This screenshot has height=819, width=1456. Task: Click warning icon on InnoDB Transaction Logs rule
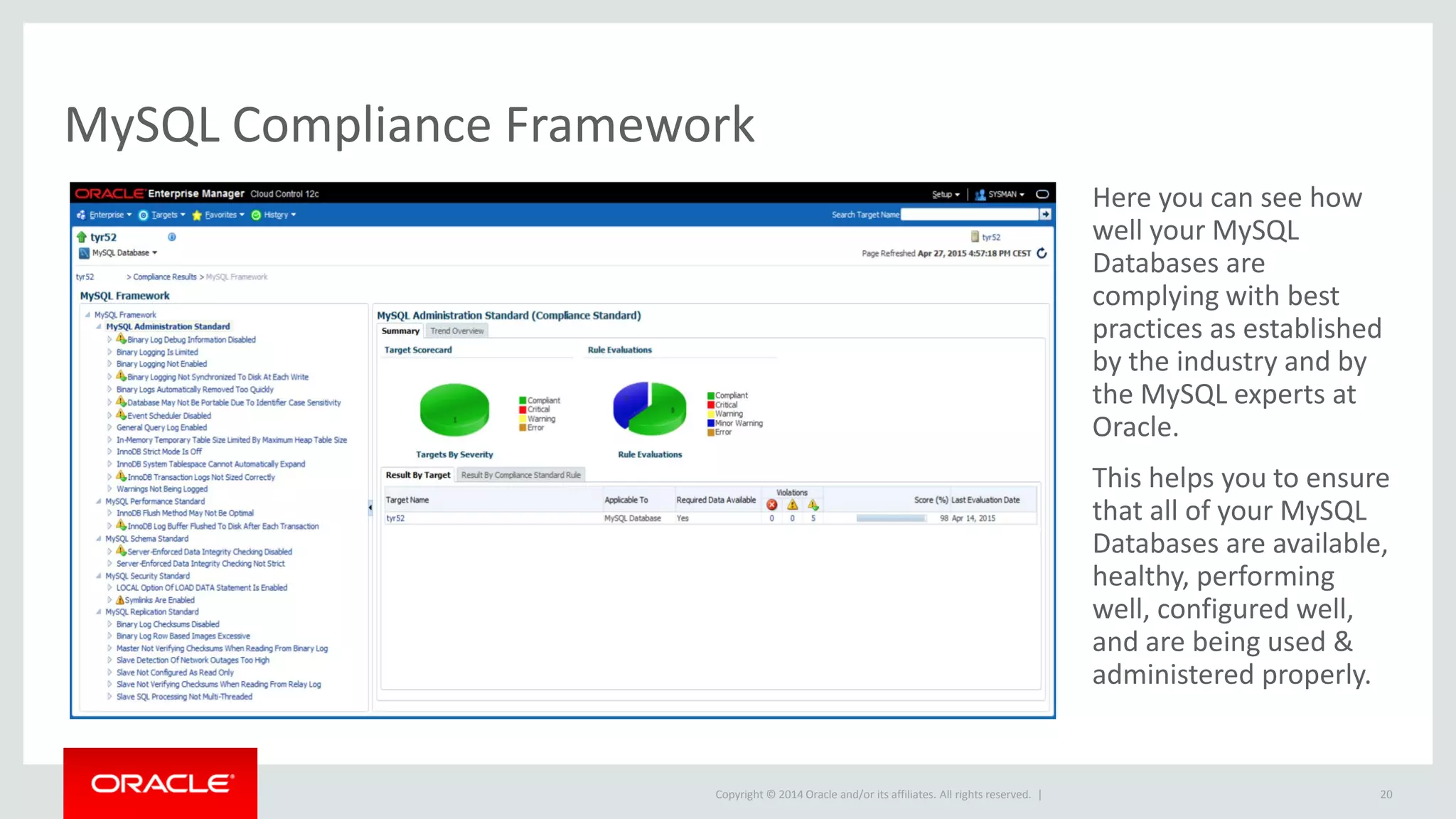point(121,476)
